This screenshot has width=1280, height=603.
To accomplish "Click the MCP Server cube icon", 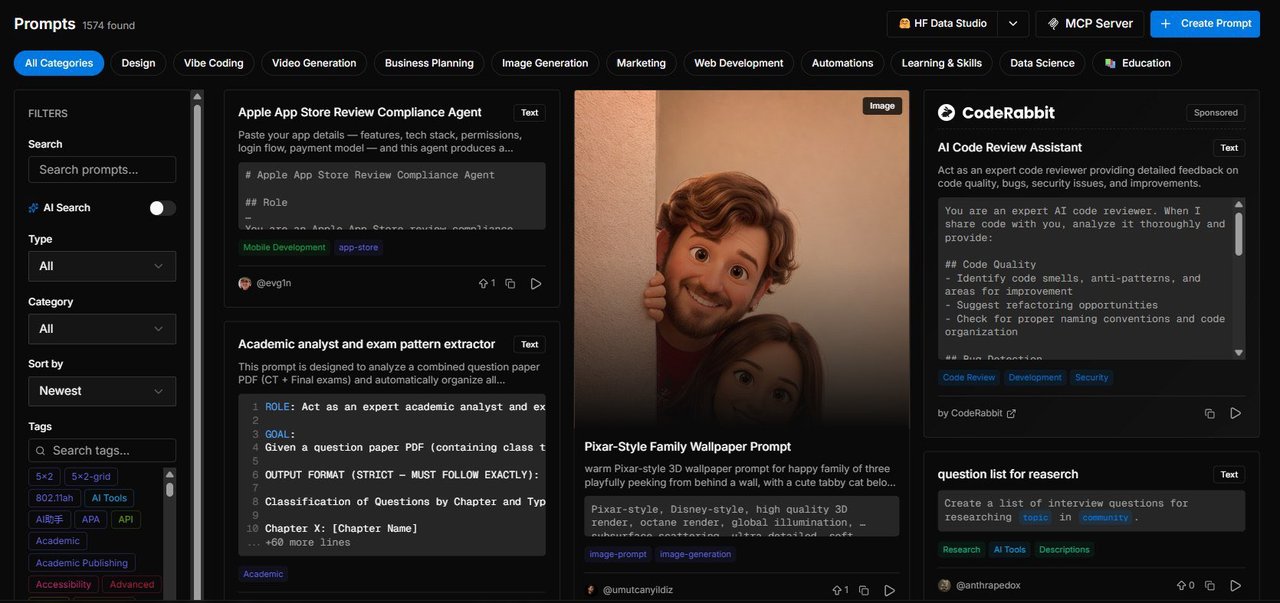I will coord(1054,24).
